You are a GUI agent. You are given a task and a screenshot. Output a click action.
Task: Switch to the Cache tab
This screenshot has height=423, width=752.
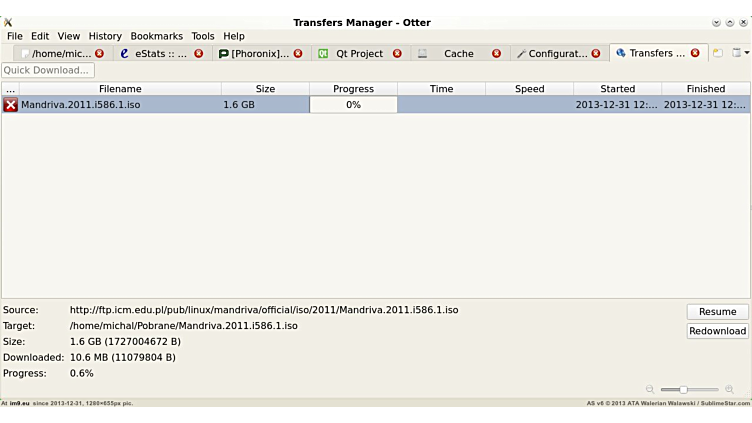coord(458,54)
